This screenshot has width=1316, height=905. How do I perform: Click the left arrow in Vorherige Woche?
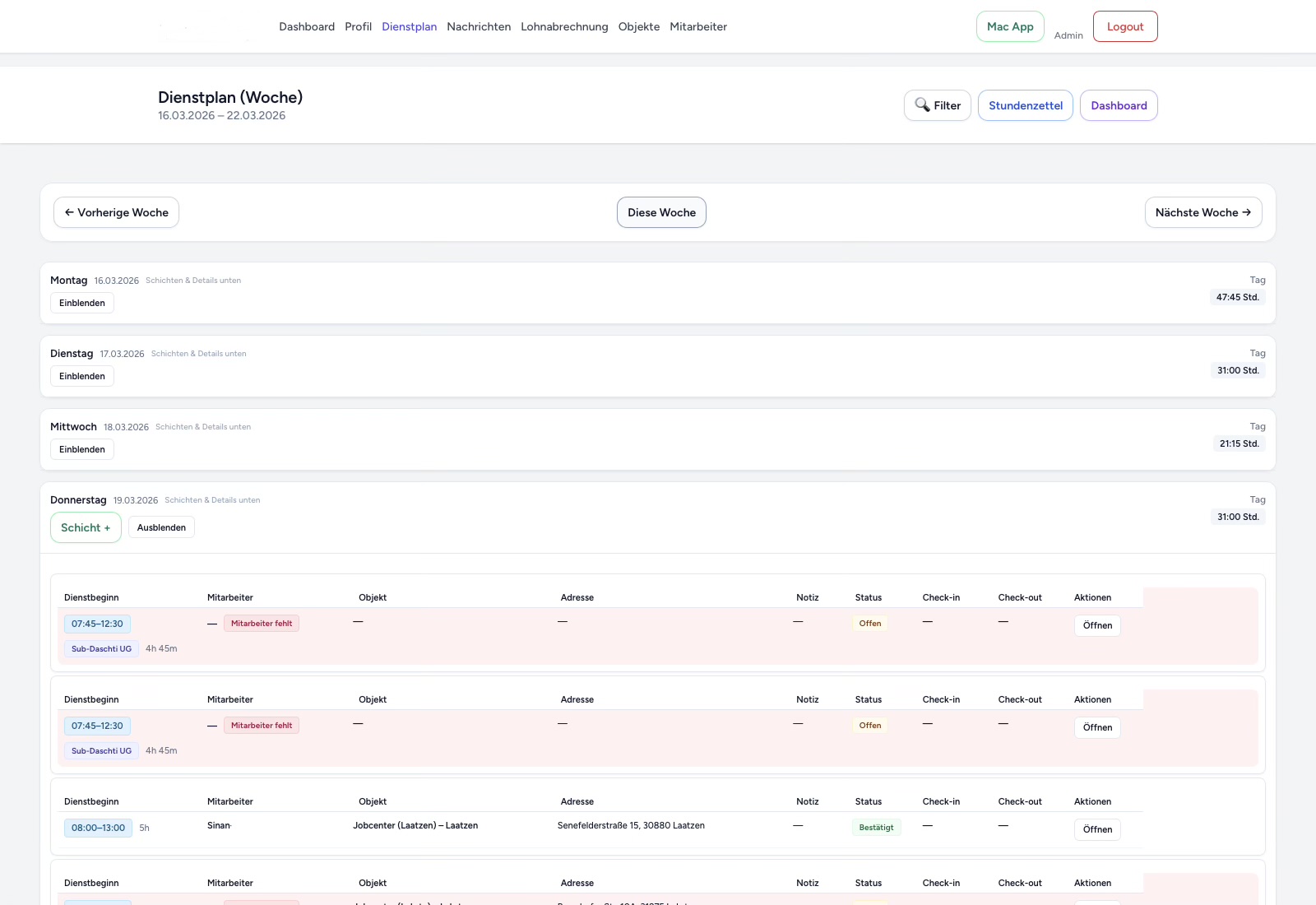coord(70,212)
